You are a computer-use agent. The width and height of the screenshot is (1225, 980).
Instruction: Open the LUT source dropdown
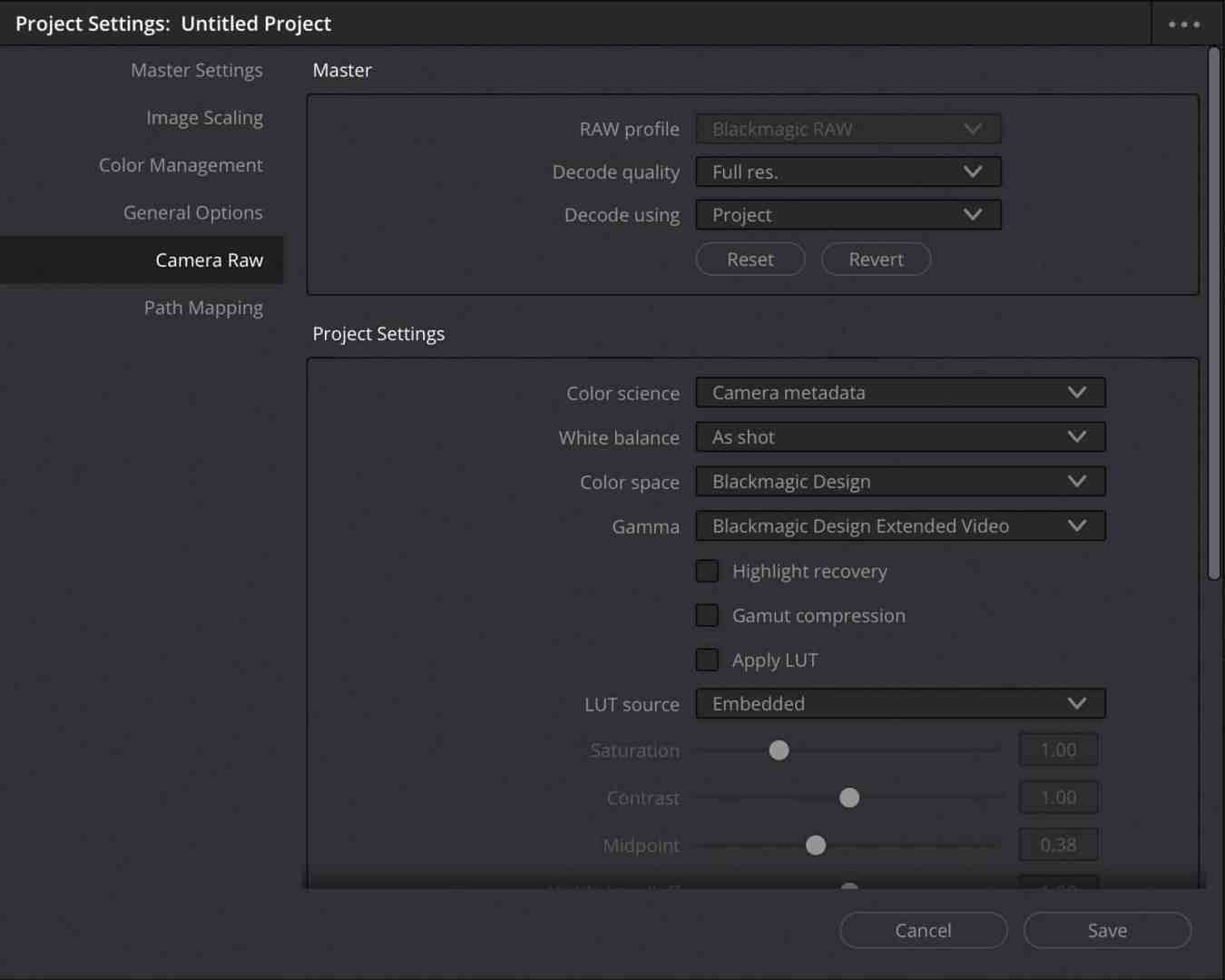point(899,703)
